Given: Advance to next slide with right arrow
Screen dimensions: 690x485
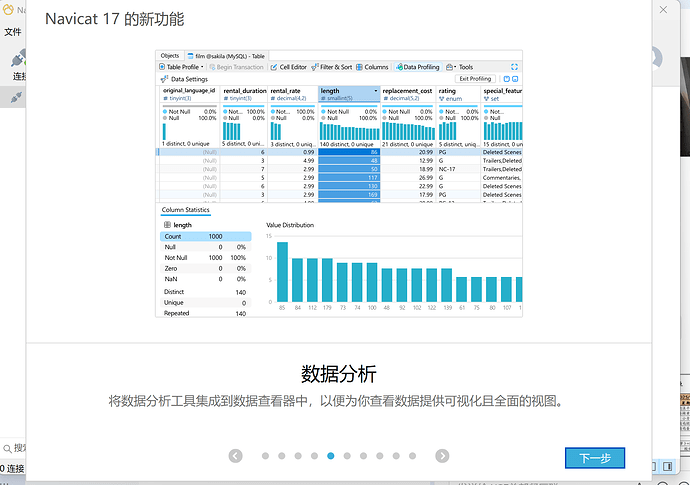Looking at the screenshot, I should coord(442,456).
